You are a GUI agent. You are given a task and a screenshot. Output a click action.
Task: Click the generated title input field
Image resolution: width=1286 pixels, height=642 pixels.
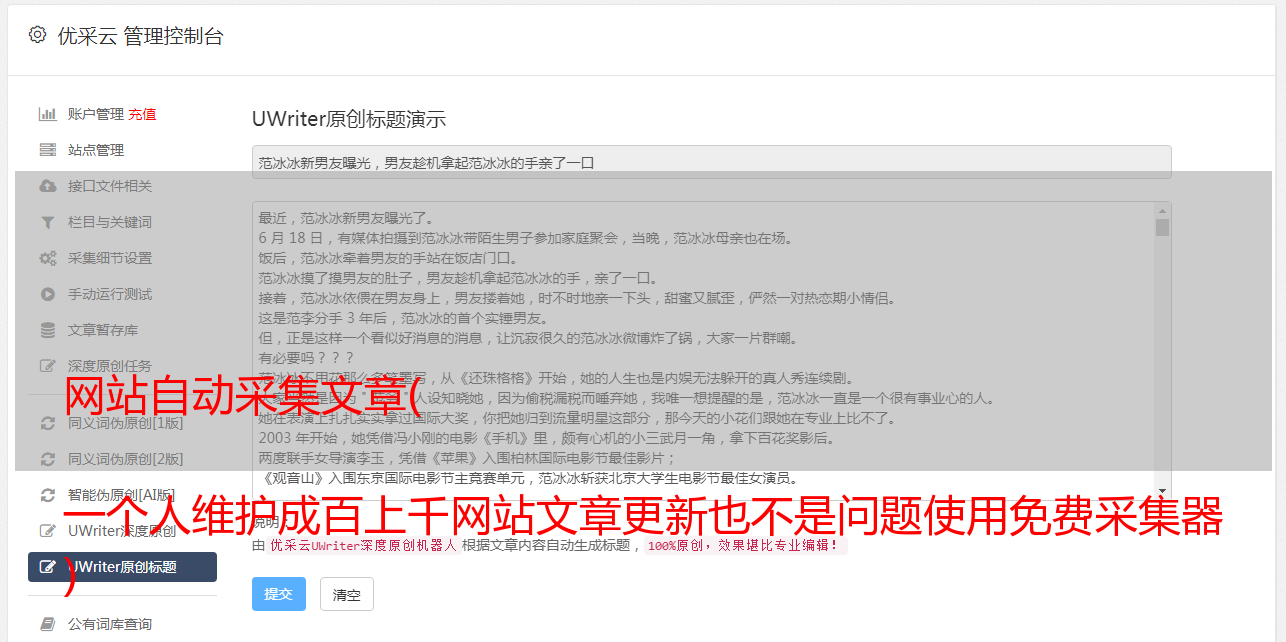[x=711, y=162]
